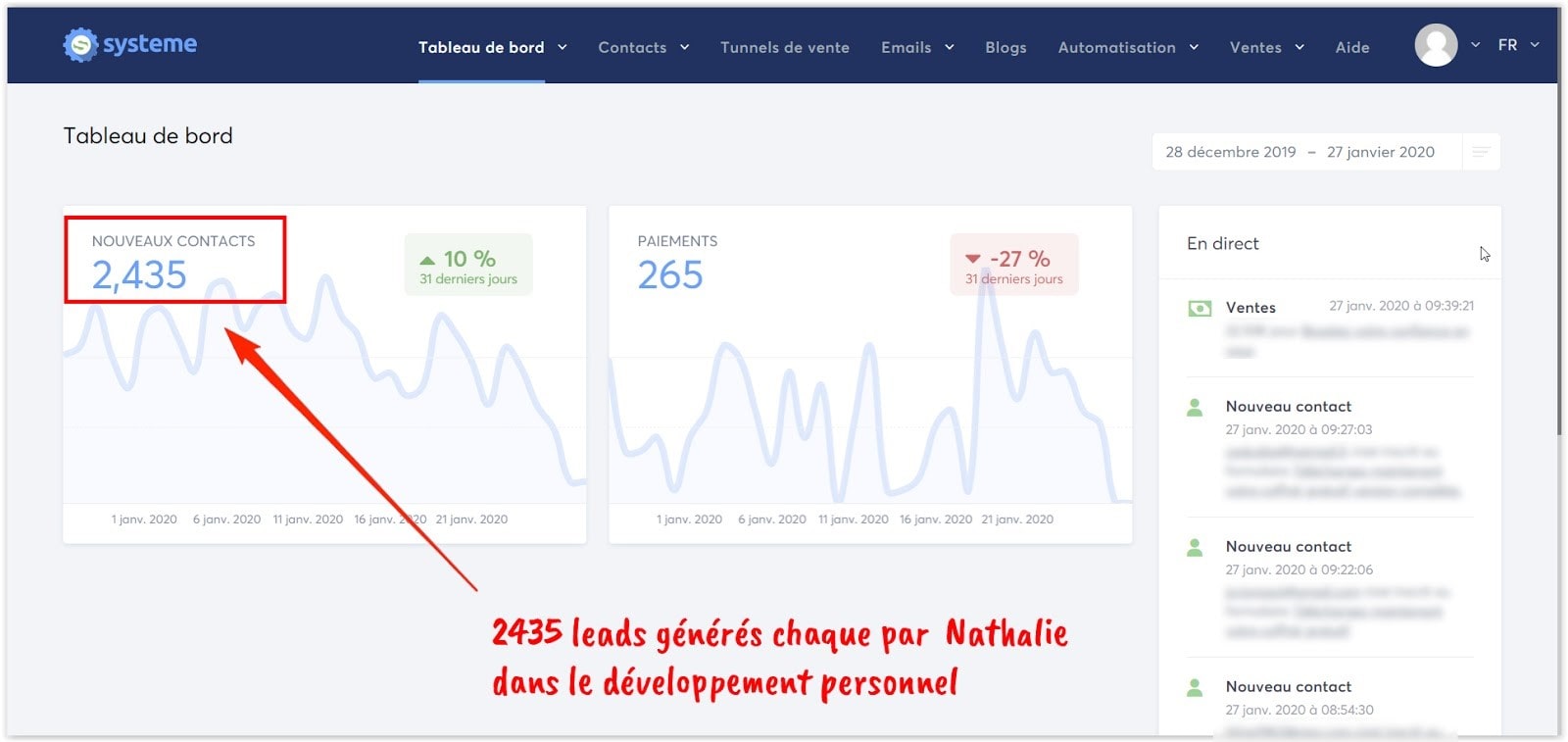This screenshot has width=1568, height=742.
Task: Click the red -27 % decrease badge
Action: pos(1013,265)
